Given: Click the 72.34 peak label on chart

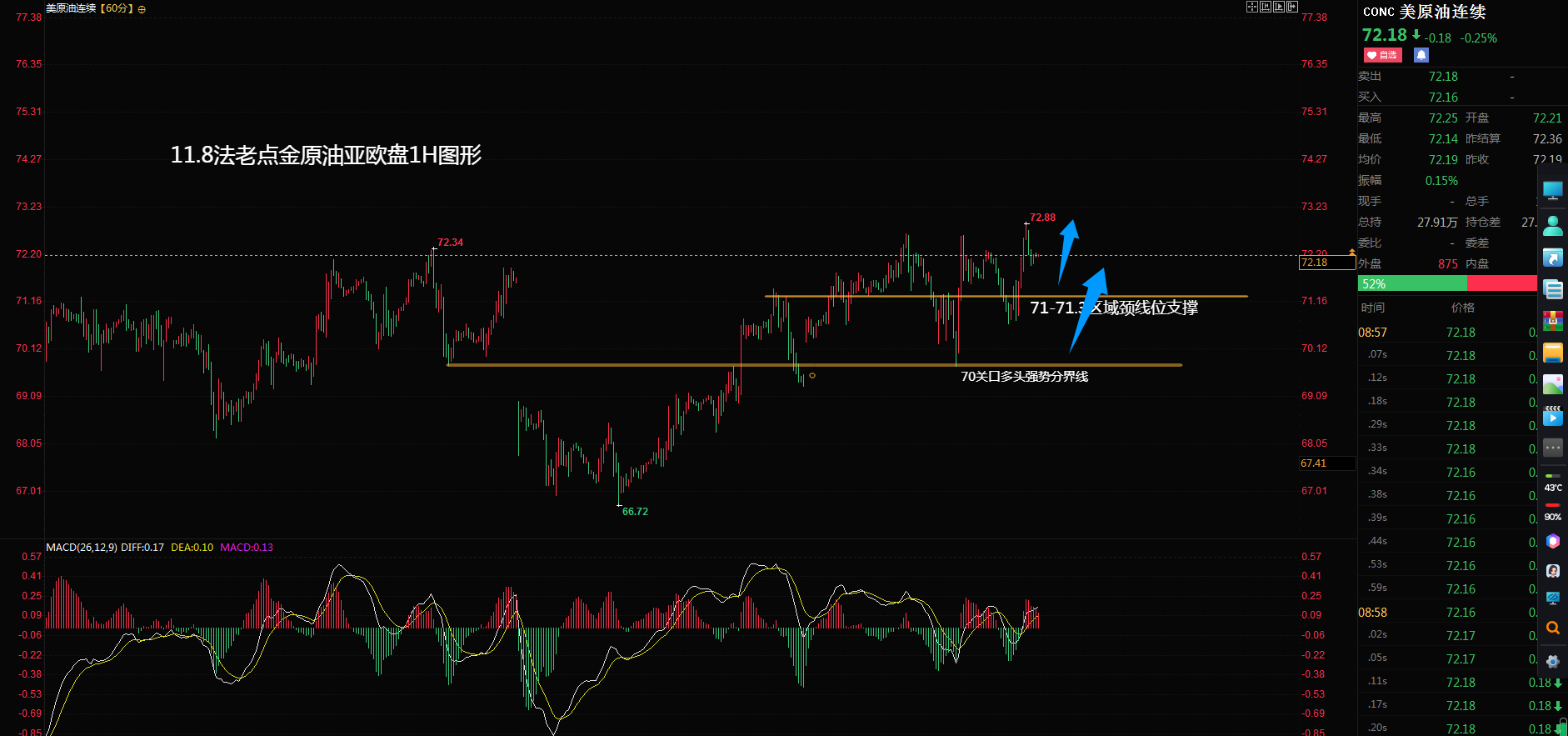Looking at the screenshot, I should [450, 243].
